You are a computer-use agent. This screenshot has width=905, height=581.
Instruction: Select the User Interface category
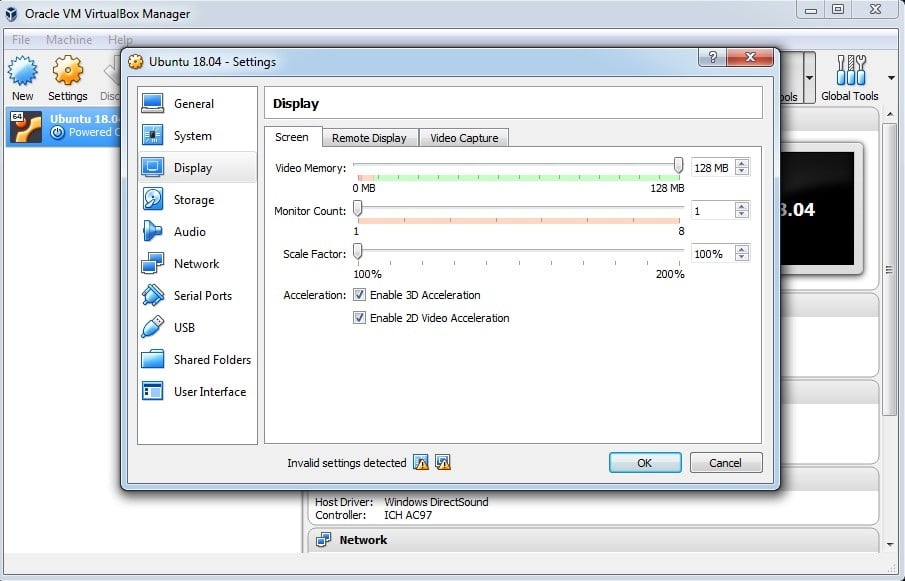pos(209,392)
